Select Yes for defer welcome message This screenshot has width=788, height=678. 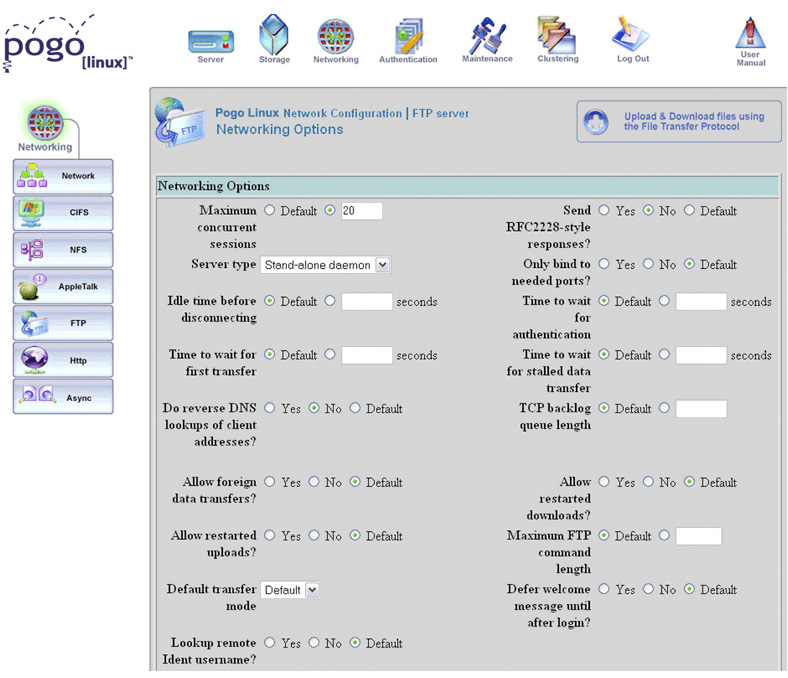[x=604, y=589]
